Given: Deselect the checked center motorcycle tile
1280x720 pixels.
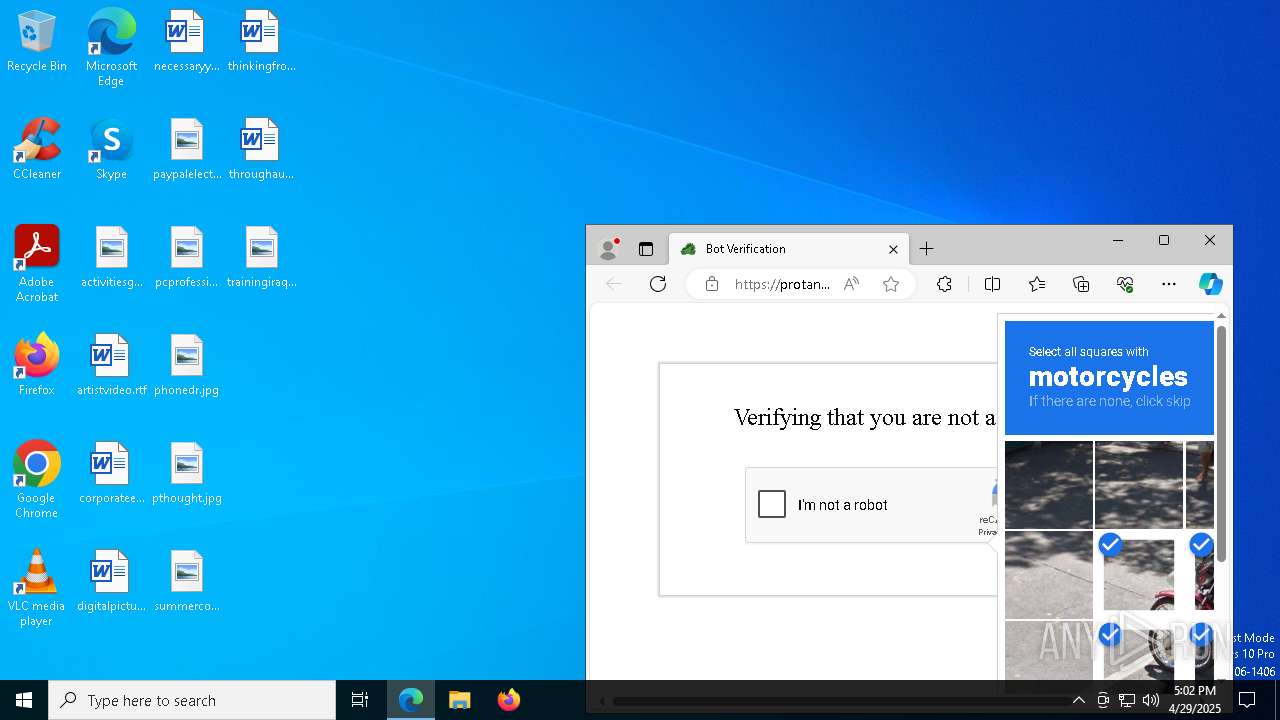Looking at the screenshot, I should pyautogui.click(x=1139, y=574).
